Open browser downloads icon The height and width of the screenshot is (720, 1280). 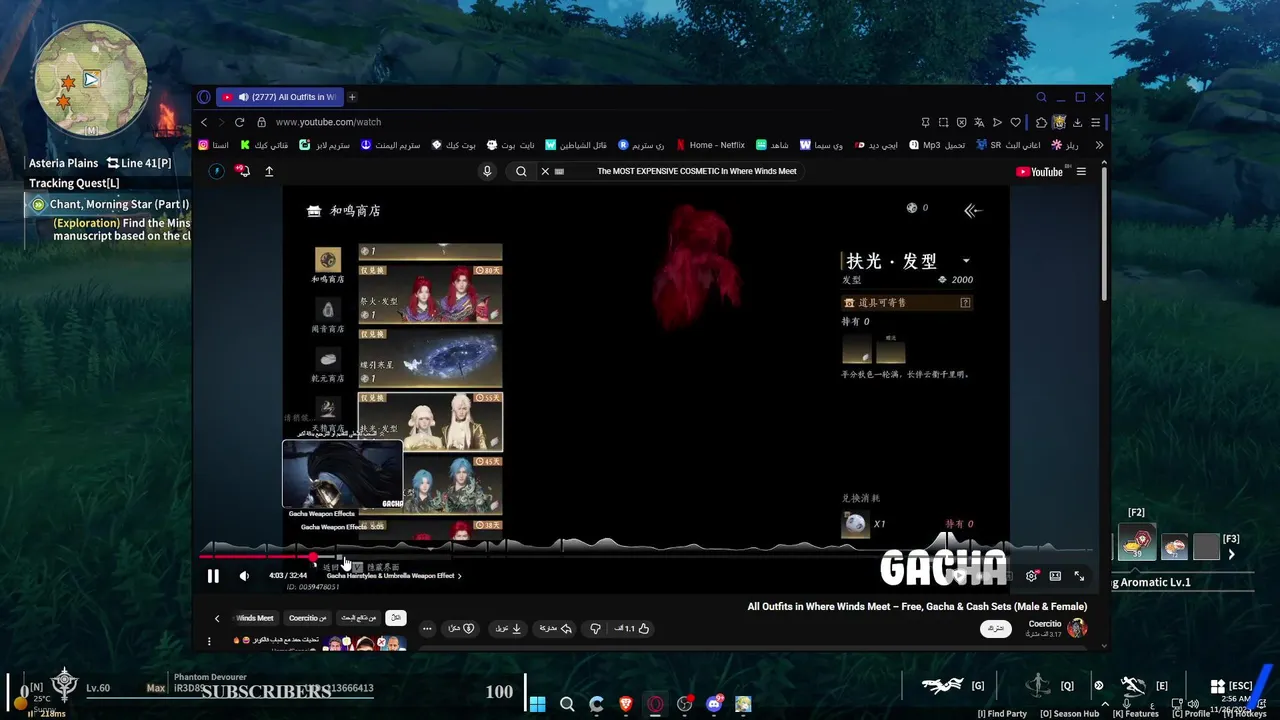pyautogui.click(x=1077, y=122)
